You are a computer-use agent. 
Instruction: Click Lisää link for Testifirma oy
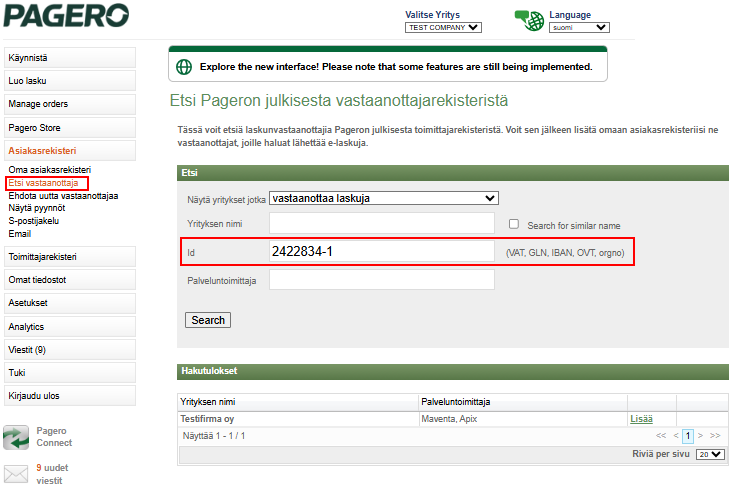[641, 419]
